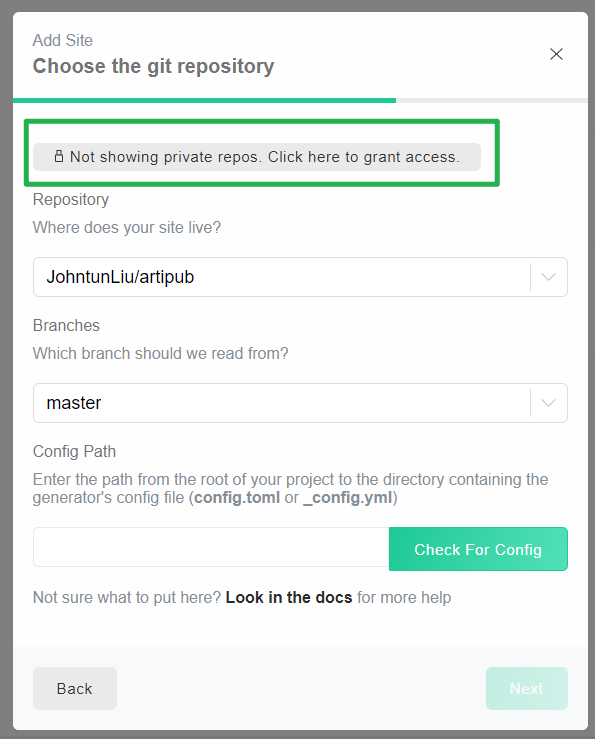Go Back to the previous step
The width and height of the screenshot is (595, 739).
pyautogui.click(x=75, y=689)
